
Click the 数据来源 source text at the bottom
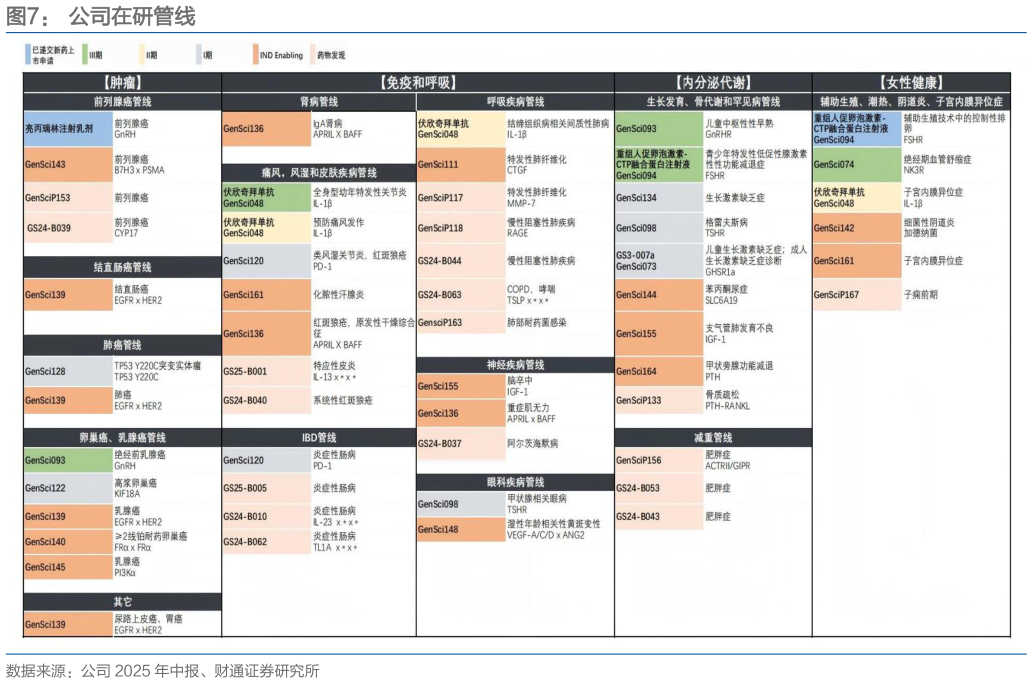[x=162, y=670]
